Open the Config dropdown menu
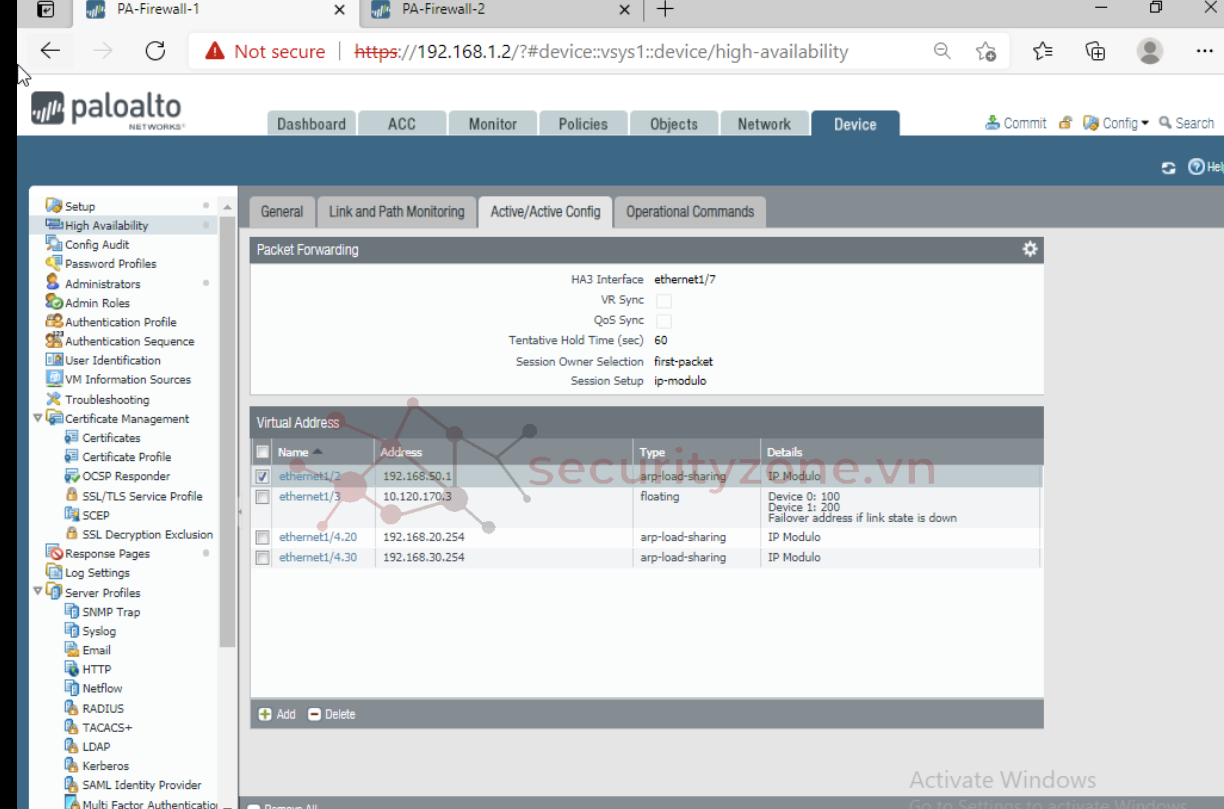 (1118, 123)
